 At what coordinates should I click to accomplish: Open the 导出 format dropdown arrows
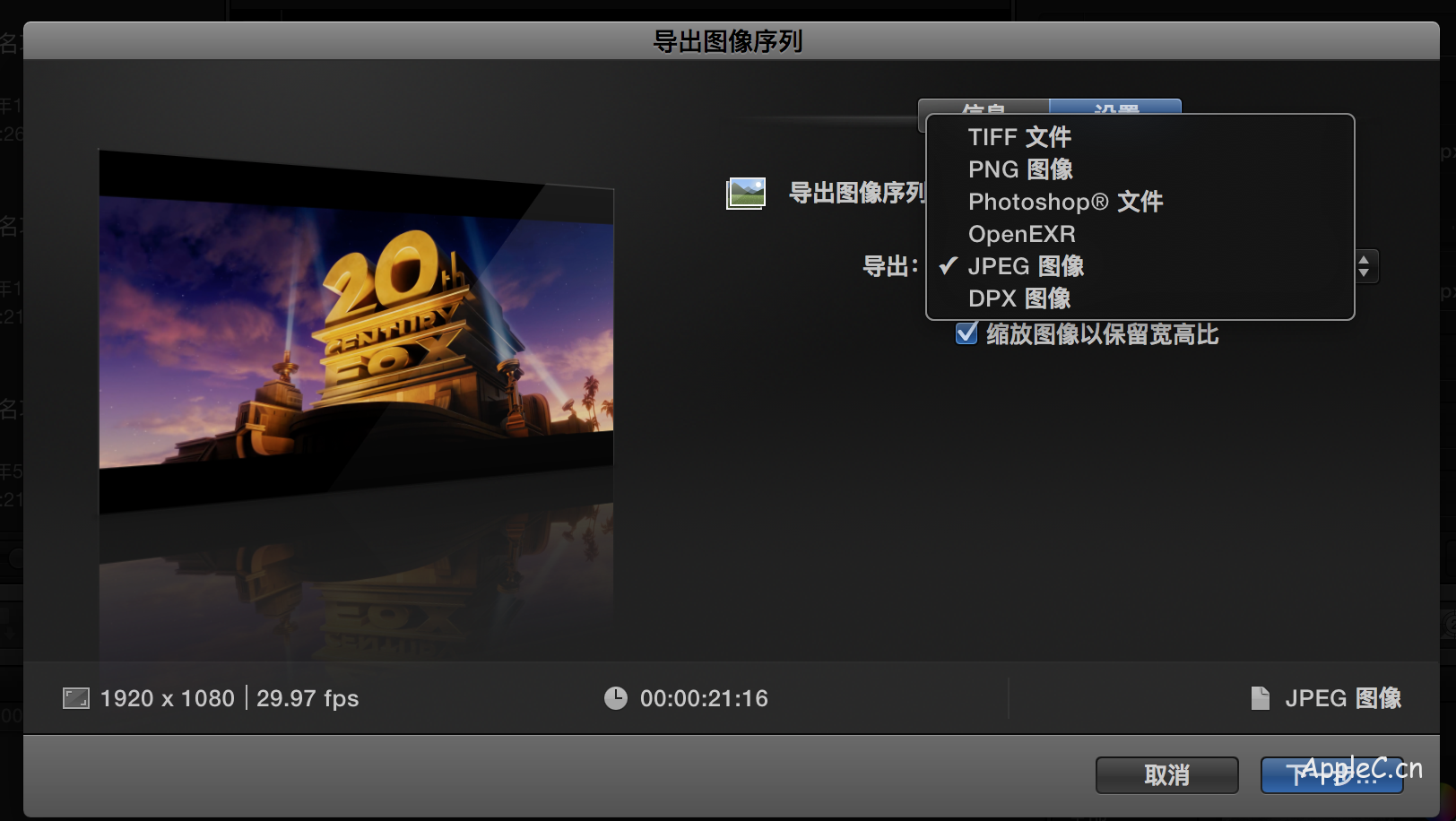(x=1365, y=266)
